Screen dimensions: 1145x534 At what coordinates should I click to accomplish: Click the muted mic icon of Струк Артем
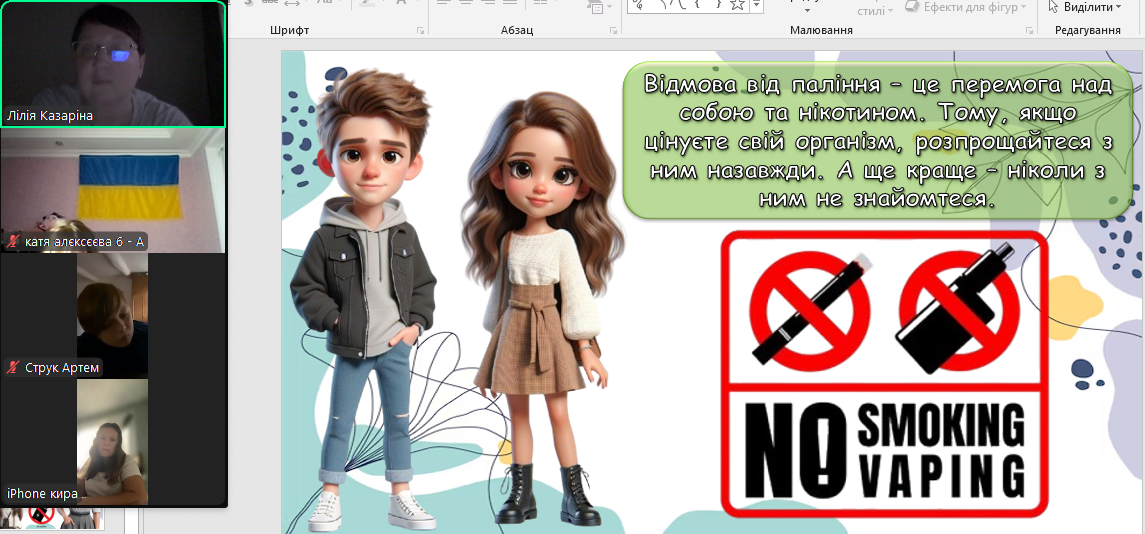point(12,367)
